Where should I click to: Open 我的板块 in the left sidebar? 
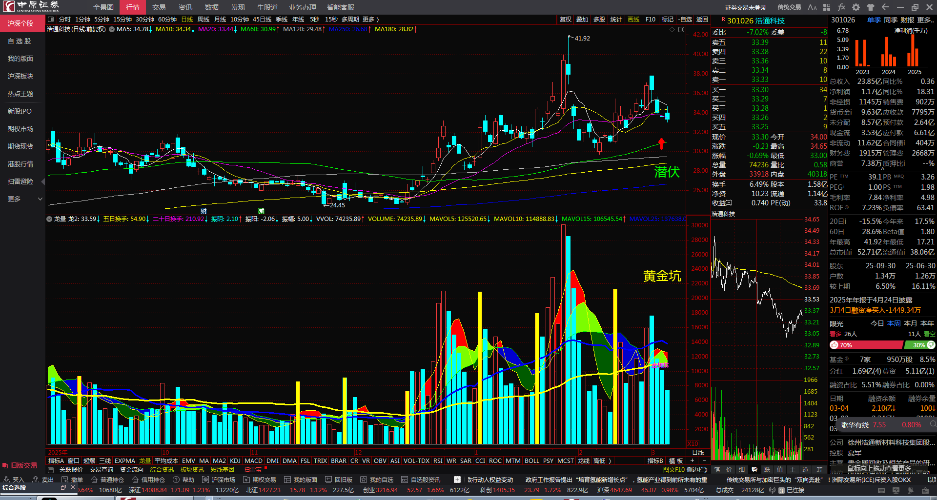click(x=20, y=59)
